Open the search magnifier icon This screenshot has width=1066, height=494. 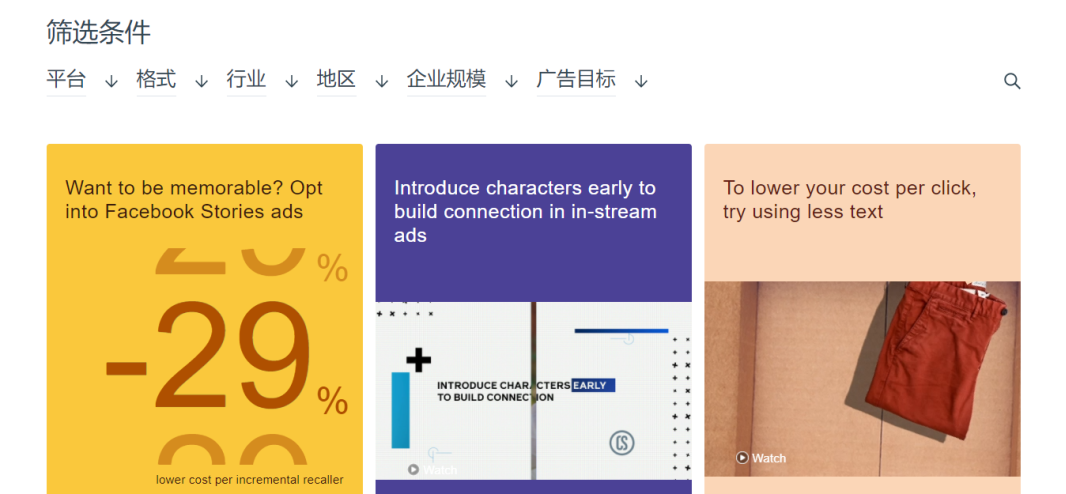(x=1012, y=82)
